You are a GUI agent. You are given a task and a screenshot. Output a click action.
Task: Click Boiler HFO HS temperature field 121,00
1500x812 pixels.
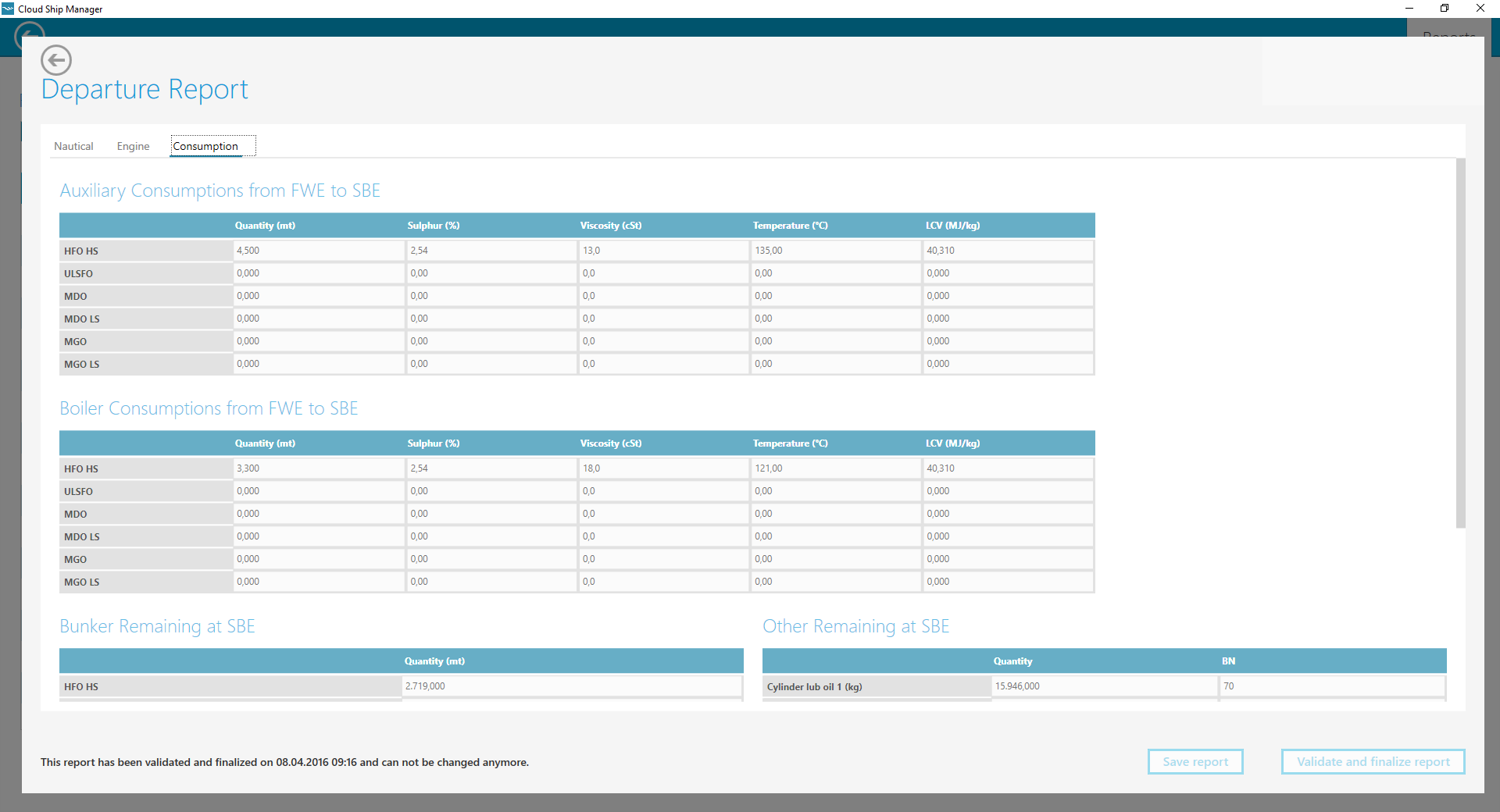[835, 468]
